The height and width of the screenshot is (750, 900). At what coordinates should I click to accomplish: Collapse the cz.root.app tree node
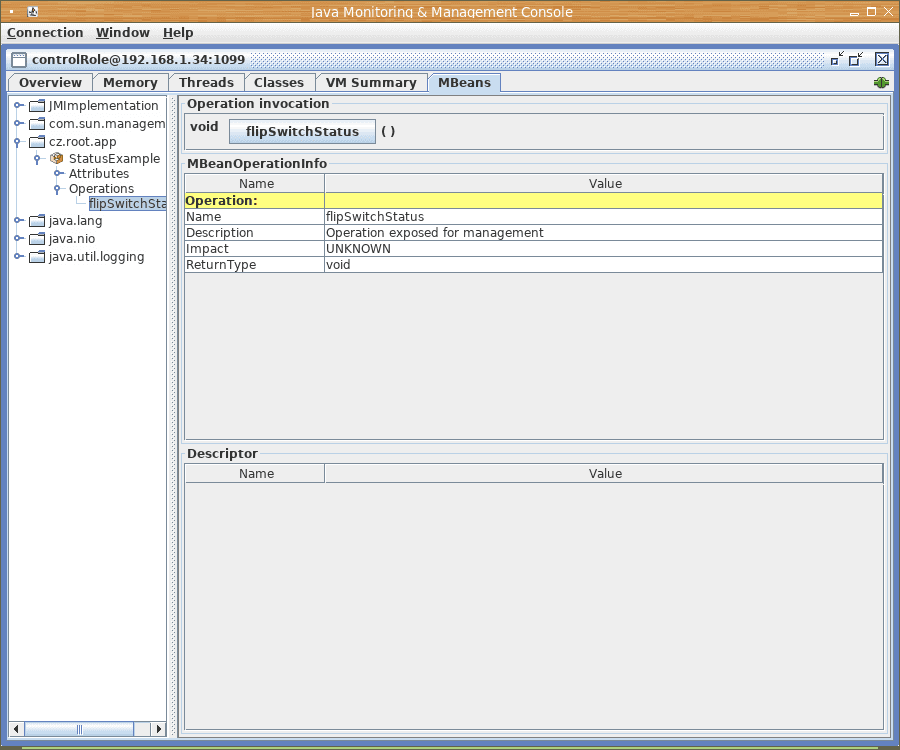click(18, 142)
